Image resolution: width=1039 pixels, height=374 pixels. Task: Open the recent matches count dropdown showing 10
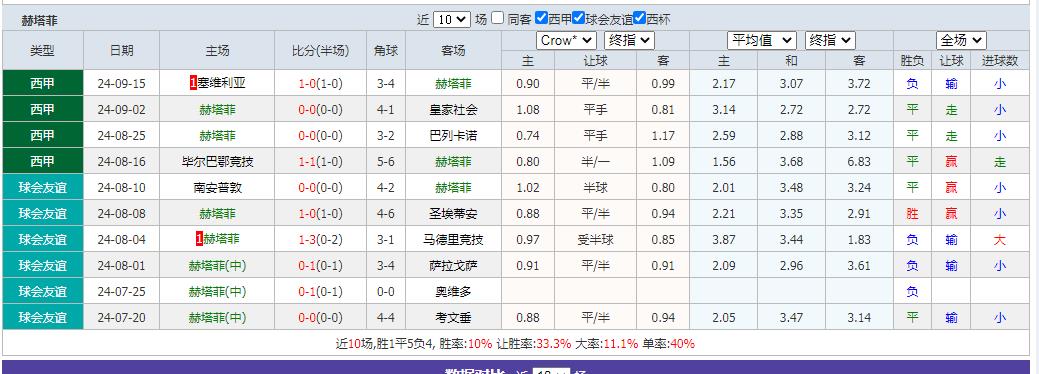point(452,19)
